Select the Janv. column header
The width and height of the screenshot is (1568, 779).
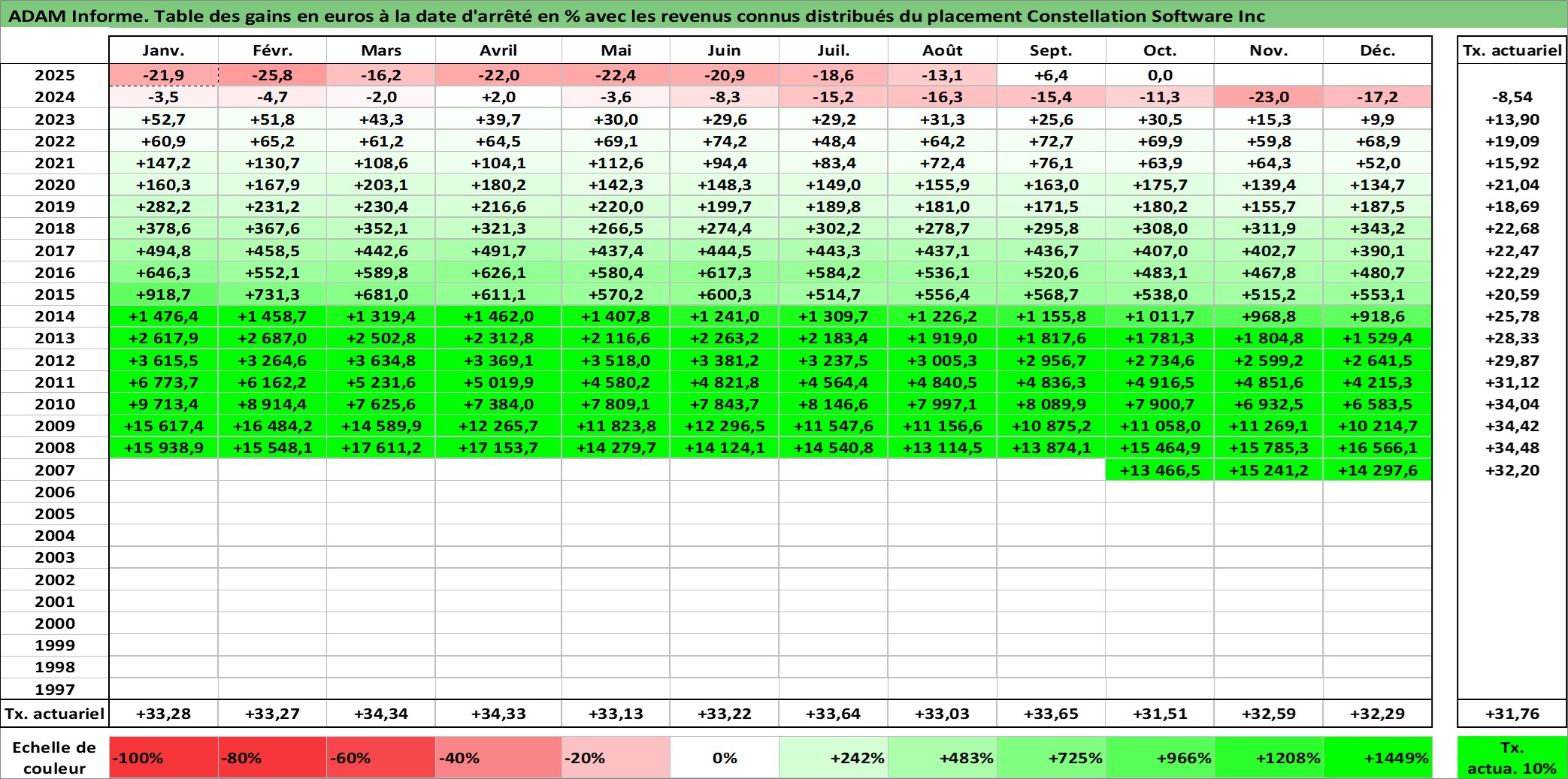click(164, 50)
